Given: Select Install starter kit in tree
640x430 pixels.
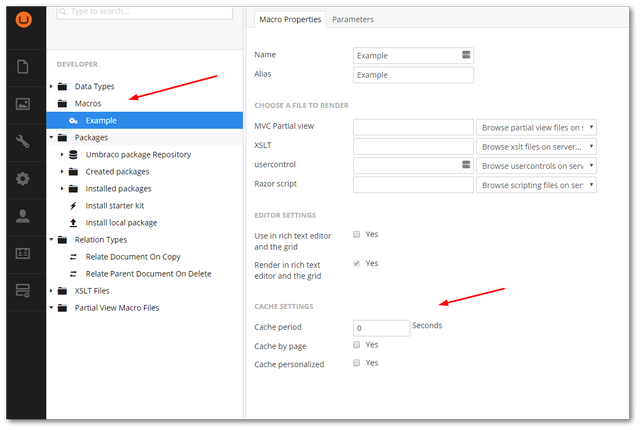Looking at the screenshot, I should 115,206.
